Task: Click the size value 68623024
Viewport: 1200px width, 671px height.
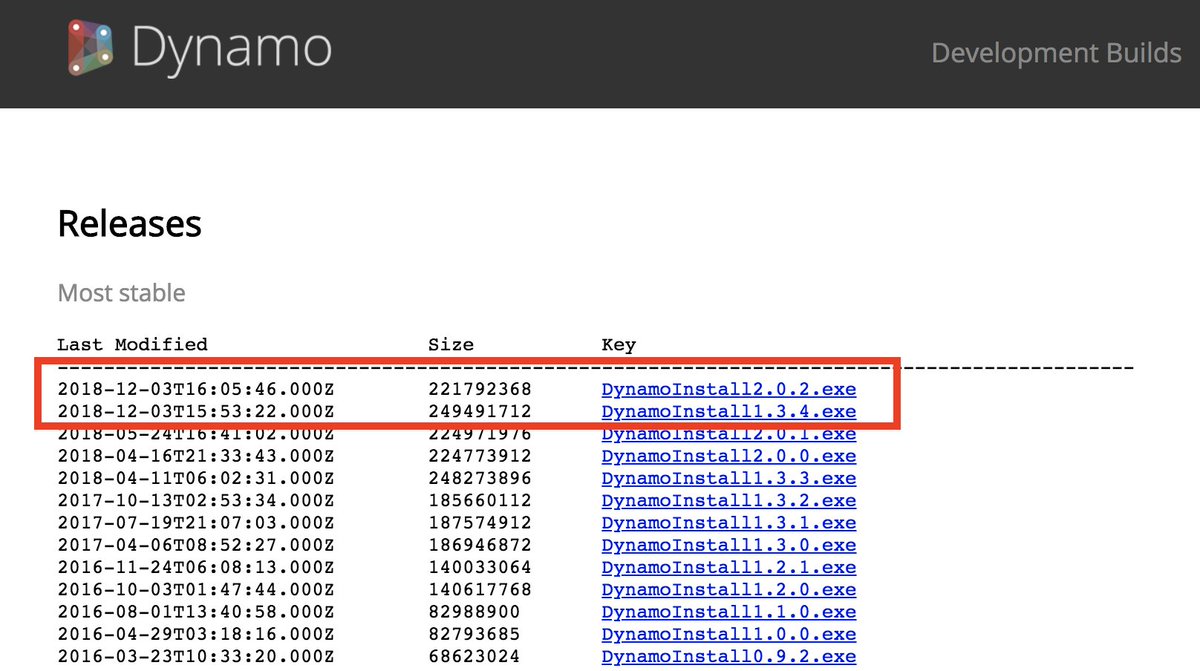Action: tap(474, 657)
